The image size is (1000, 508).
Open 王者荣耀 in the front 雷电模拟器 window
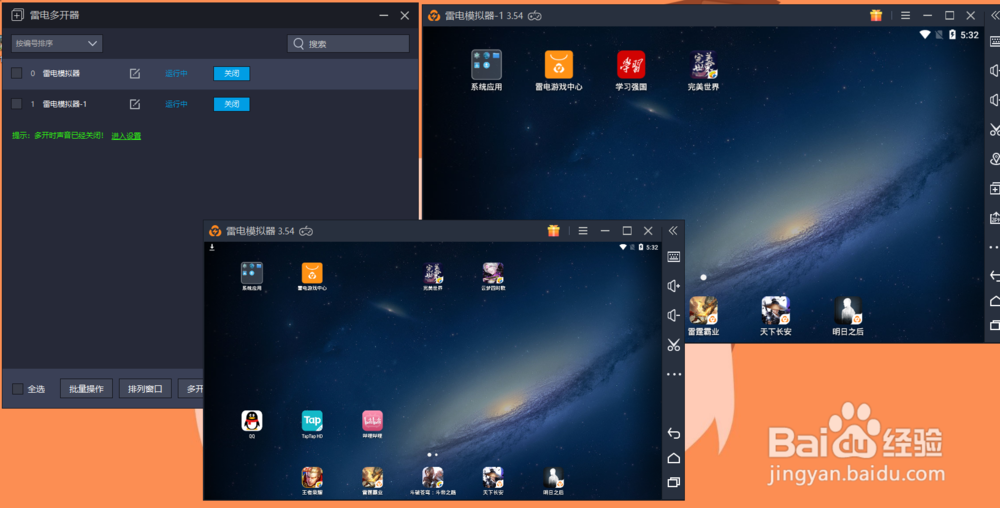(312, 478)
